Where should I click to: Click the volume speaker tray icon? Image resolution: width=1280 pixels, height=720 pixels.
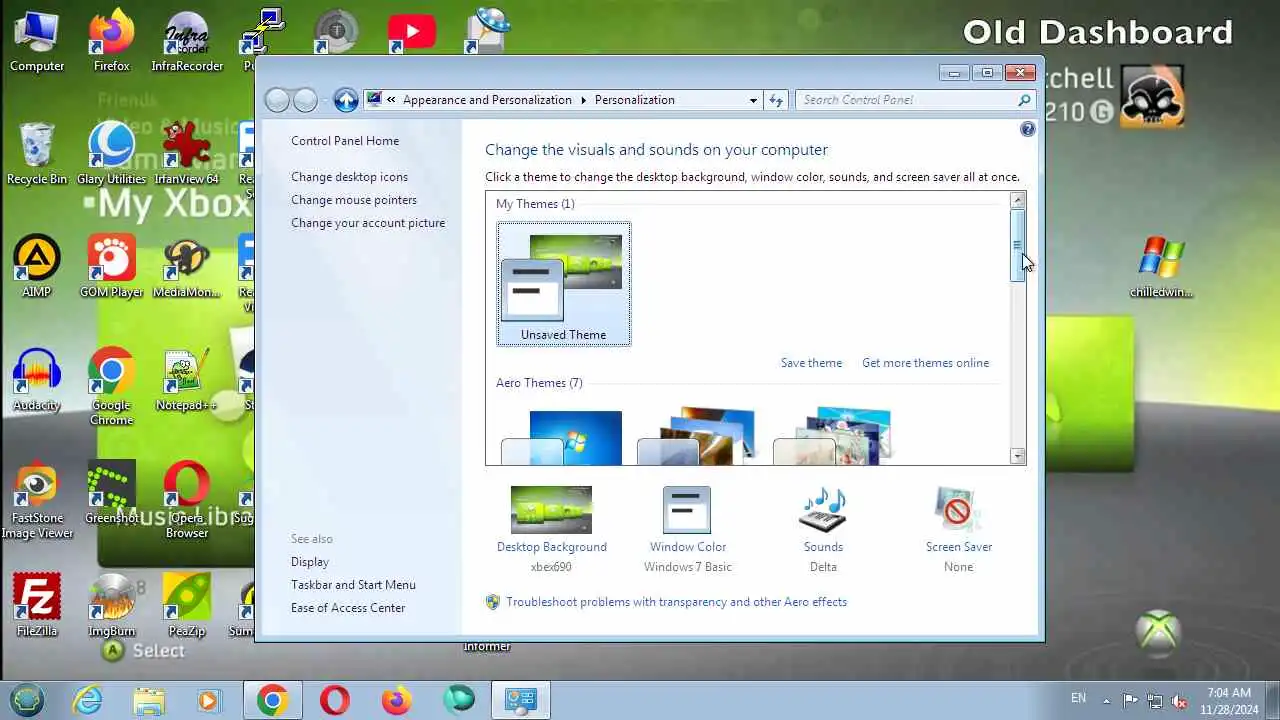click(x=1180, y=700)
